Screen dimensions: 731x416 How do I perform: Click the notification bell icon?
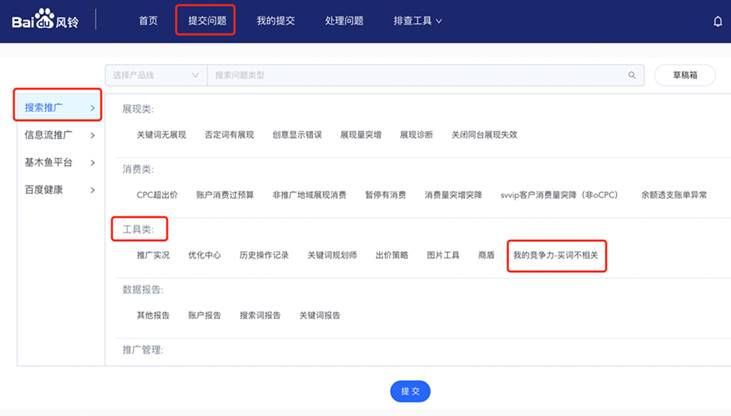(x=717, y=21)
